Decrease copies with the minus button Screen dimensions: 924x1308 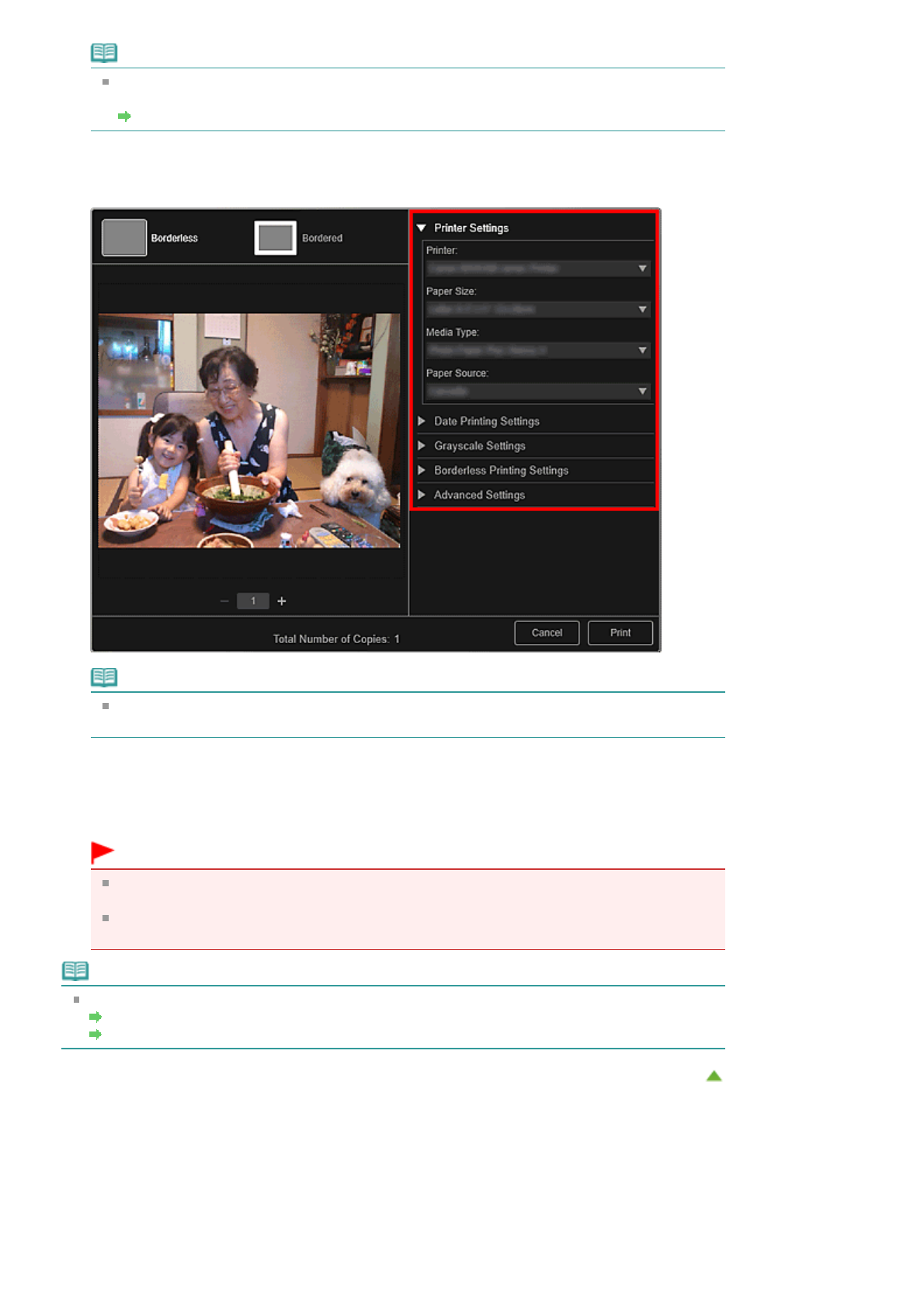coord(224,601)
